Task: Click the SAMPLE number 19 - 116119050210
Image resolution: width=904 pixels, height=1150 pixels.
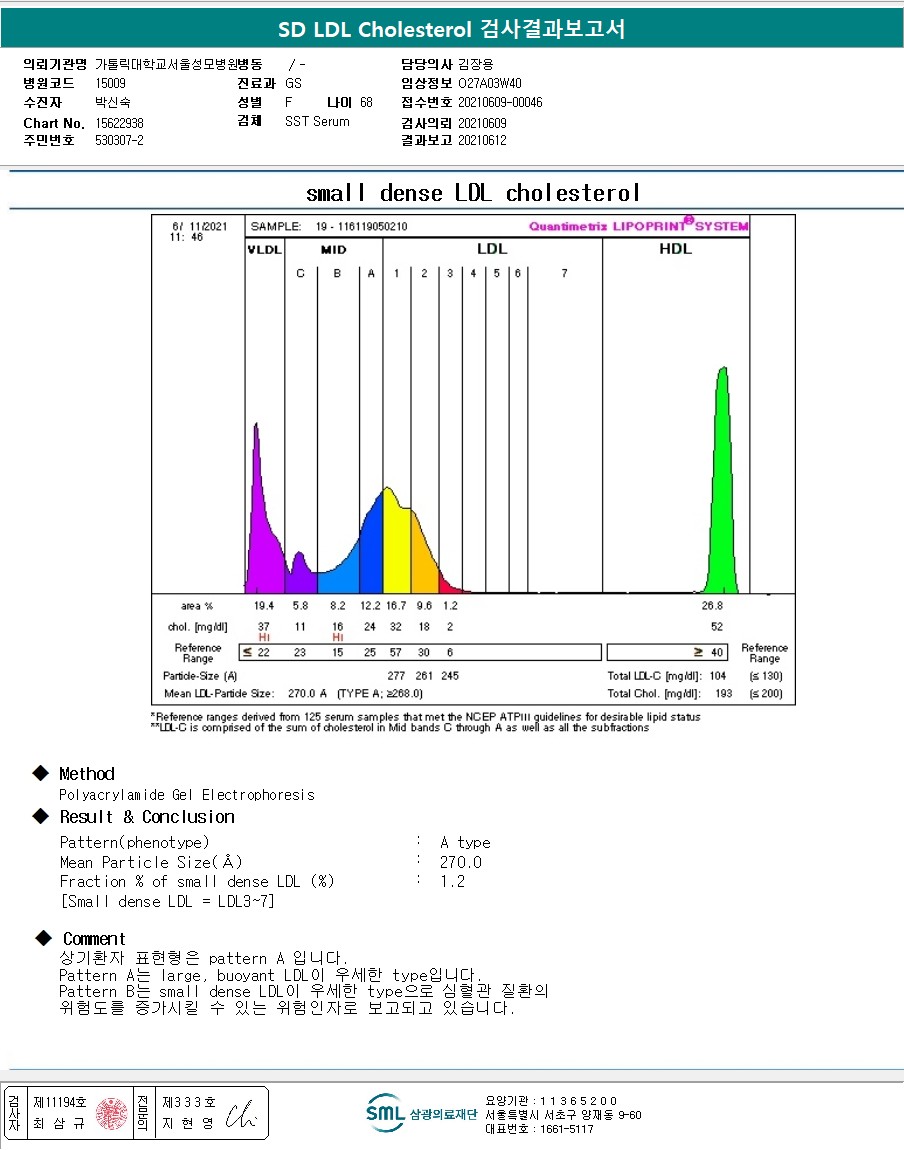Action: click(361, 227)
